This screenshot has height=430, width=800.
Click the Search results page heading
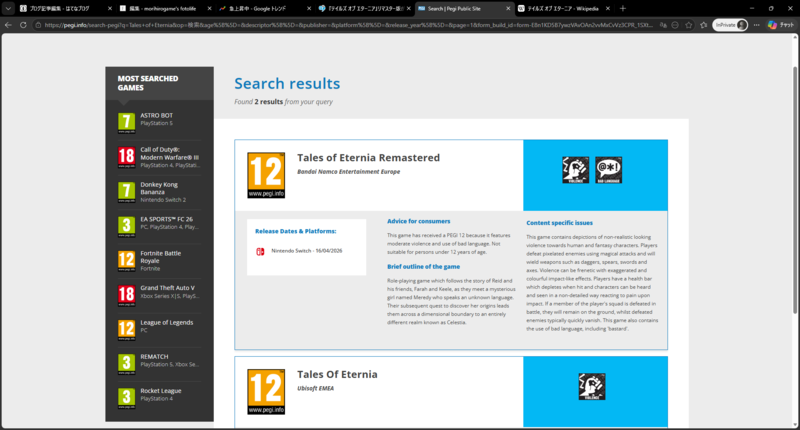click(287, 84)
